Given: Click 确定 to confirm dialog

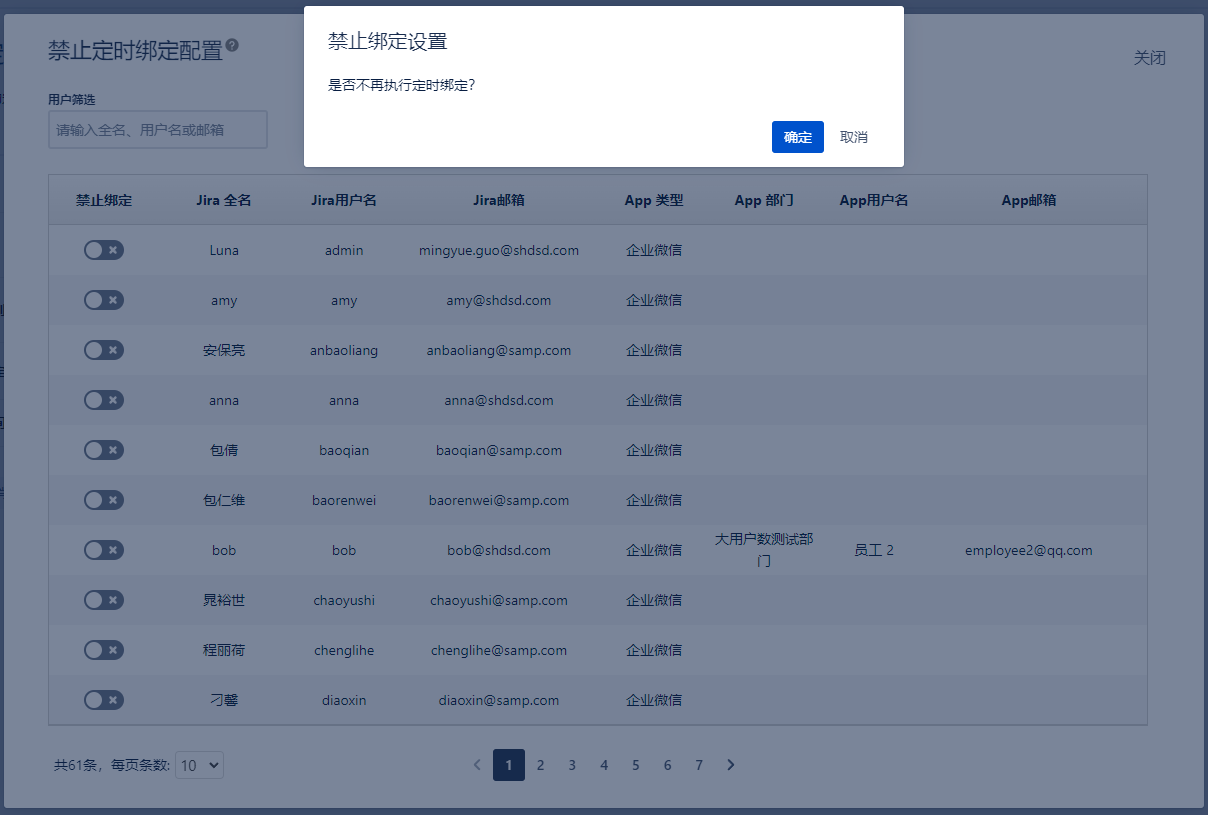Looking at the screenshot, I should coord(798,137).
